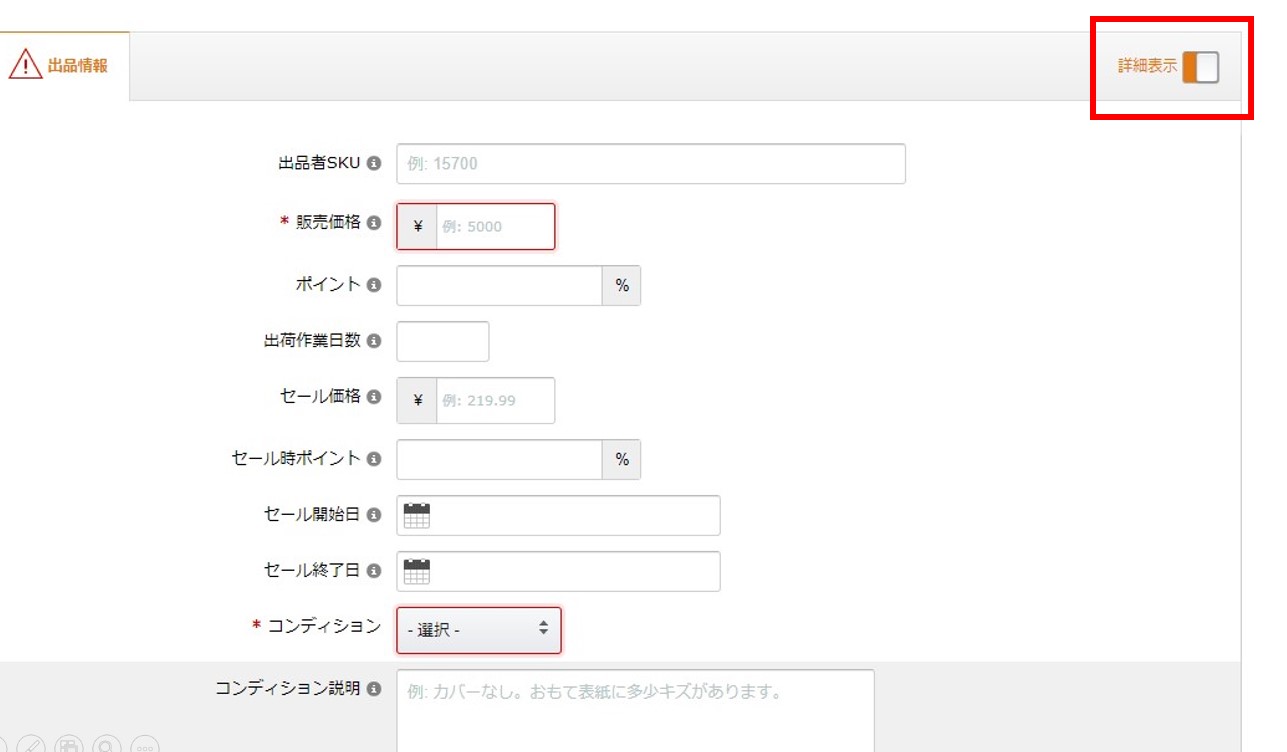
Task: Click info icon next to 販売価格
Action: coord(374,222)
